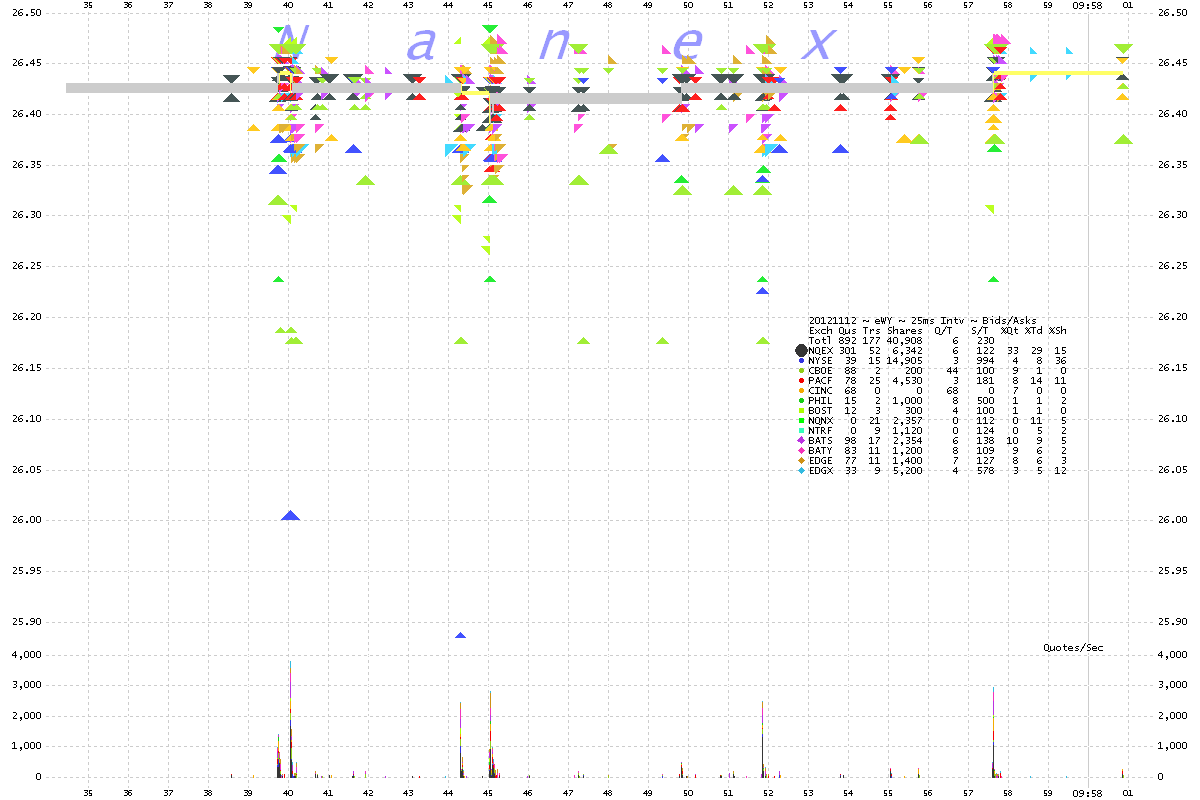Click the quotes/sec spike just before second 58
The image size is (1200, 800).
(993, 731)
